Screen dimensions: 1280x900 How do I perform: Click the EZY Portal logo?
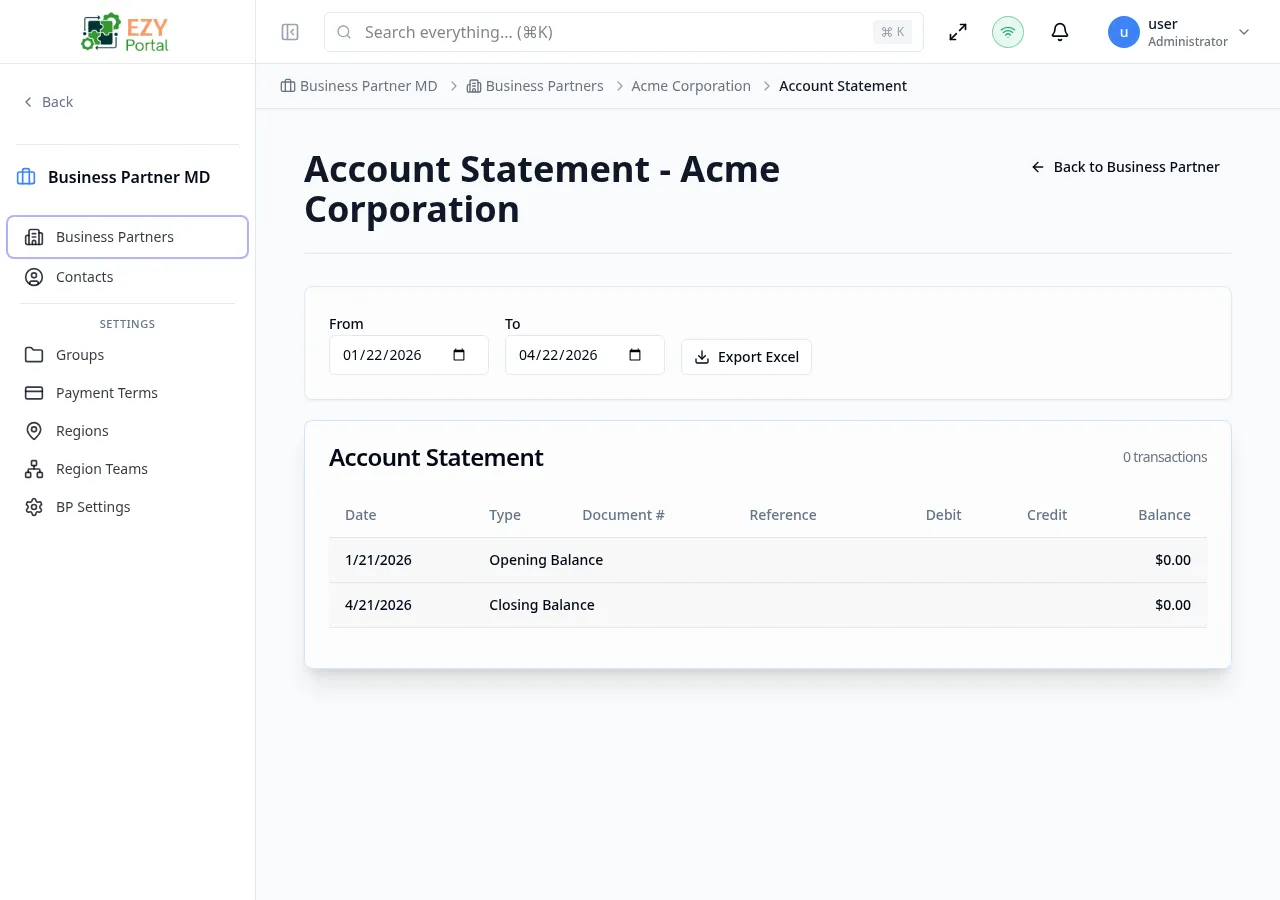click(124, 31)
